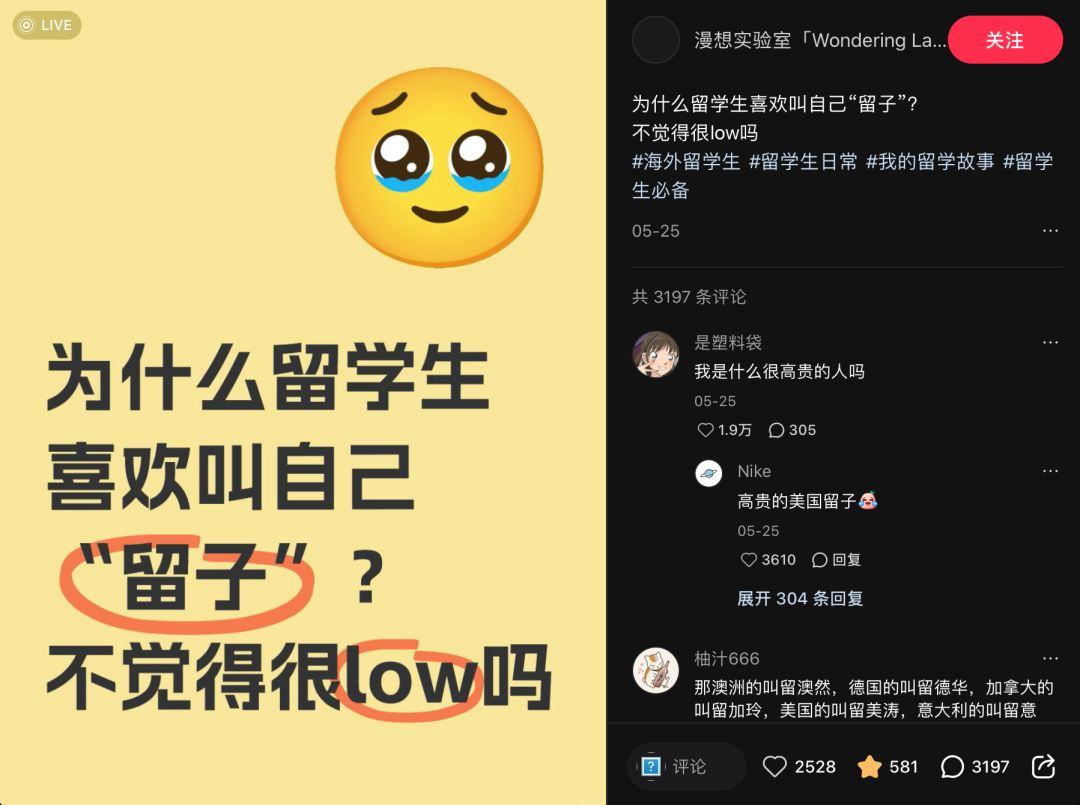Open the #海外留学生 hashtag
Viewport: 1080px width, 805px height.
[x=686, y=162]
